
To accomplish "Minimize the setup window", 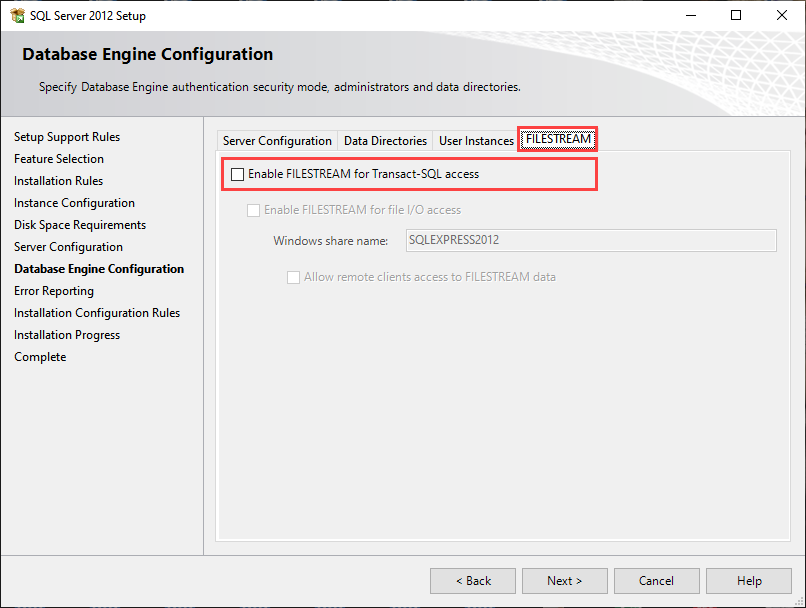I will (x=690, y=15).
